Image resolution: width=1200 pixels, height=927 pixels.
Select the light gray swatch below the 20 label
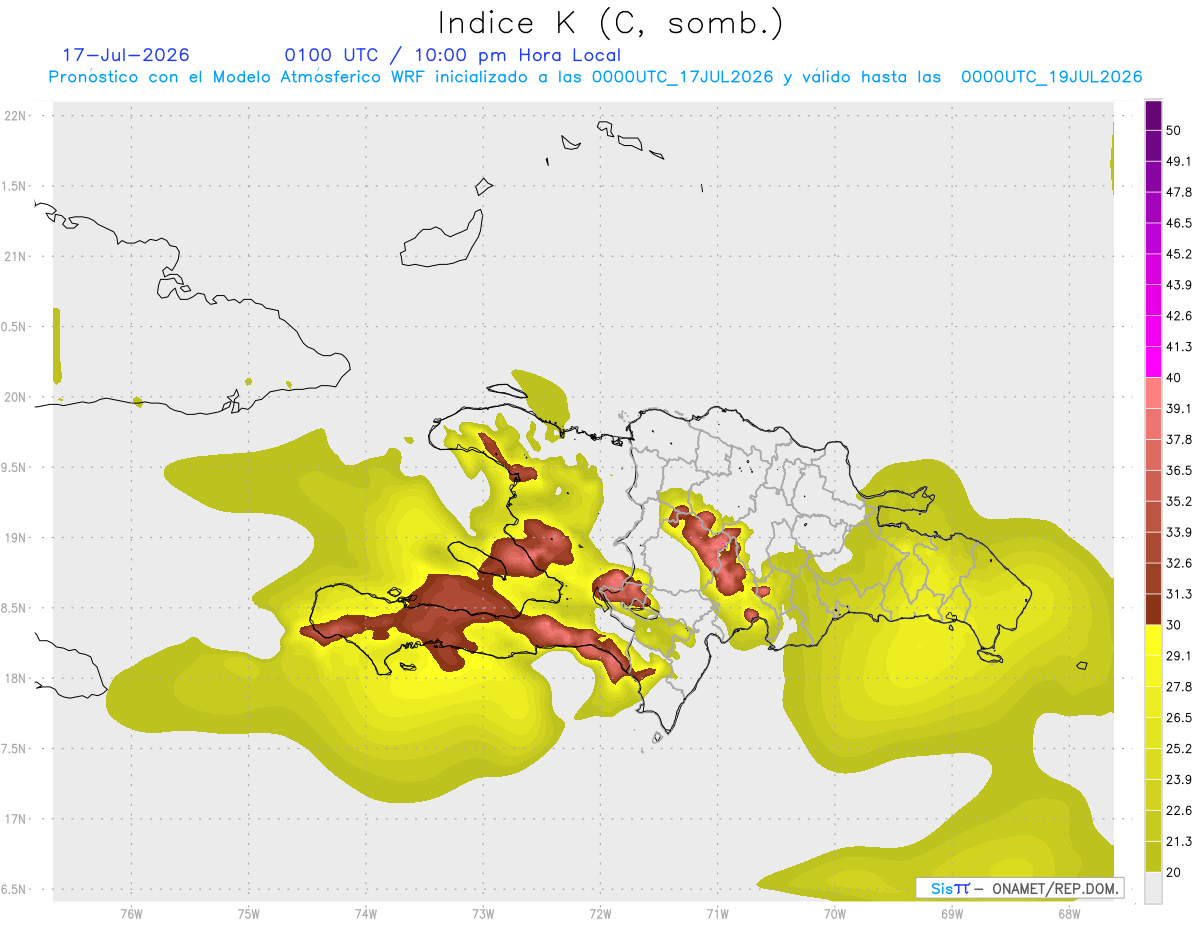[x=1153, y=888]
